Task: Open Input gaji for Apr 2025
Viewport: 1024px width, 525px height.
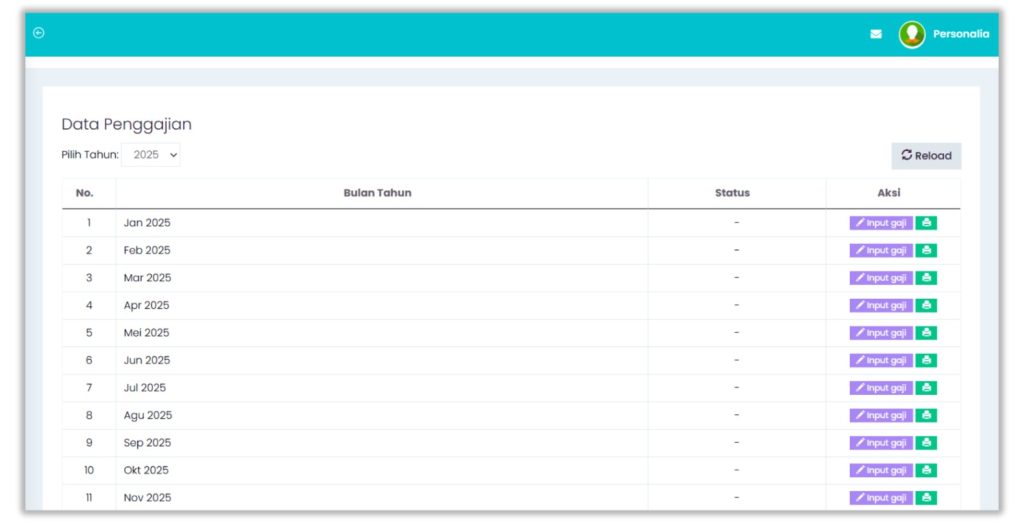Action: tap(880, 306)
